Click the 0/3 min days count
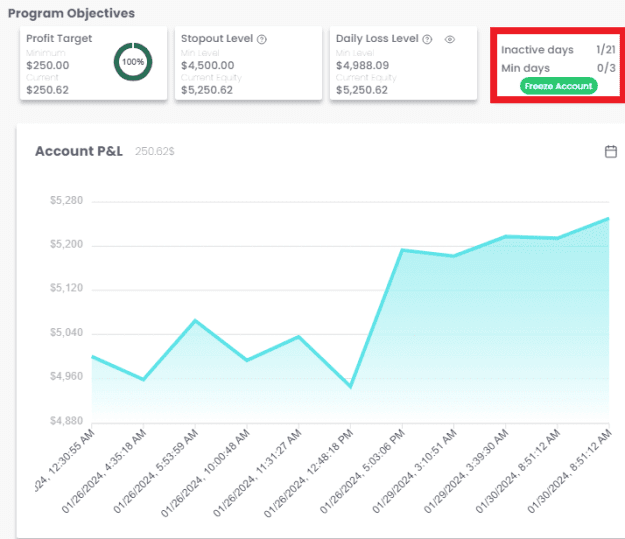Screen dimensions: 625x539 pos(606,68)
